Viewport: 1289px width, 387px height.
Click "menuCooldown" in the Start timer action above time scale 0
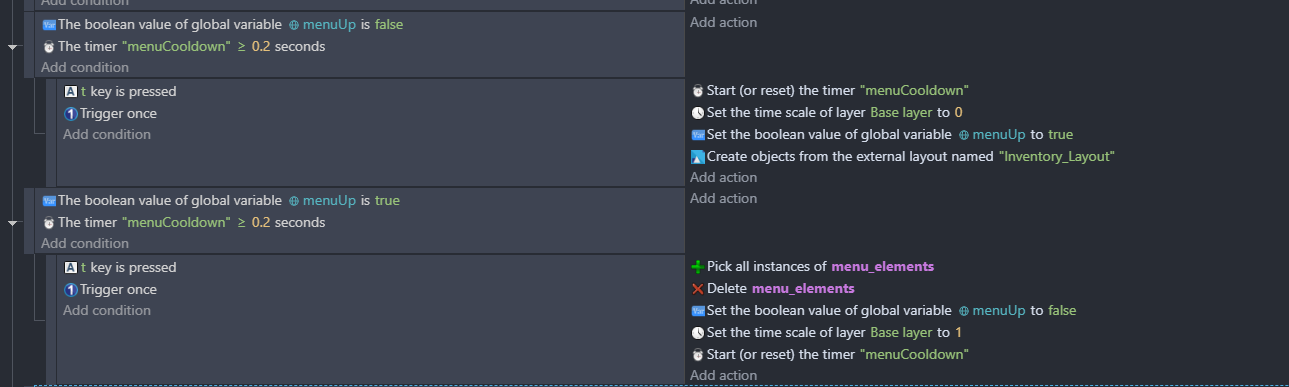pos(914,90)
